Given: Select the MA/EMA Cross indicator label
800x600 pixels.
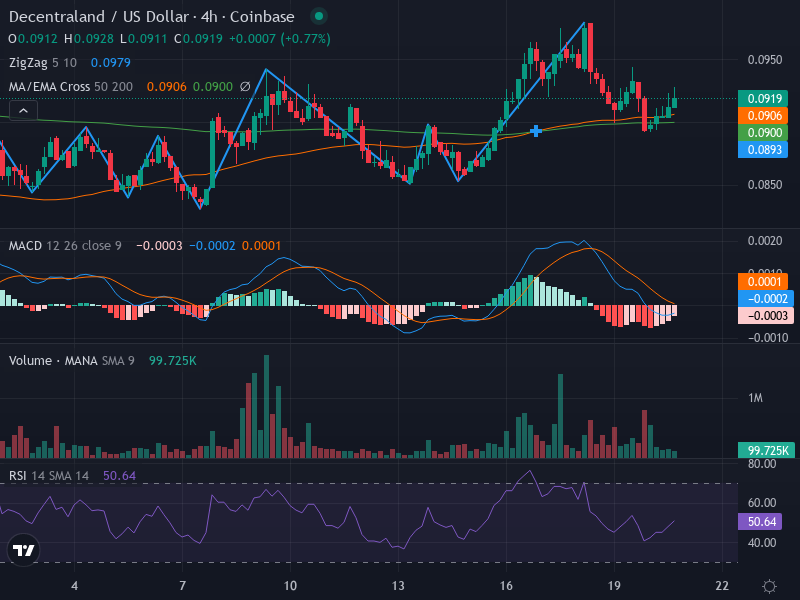Looking at the screenshot, I should tap(49, 87).
